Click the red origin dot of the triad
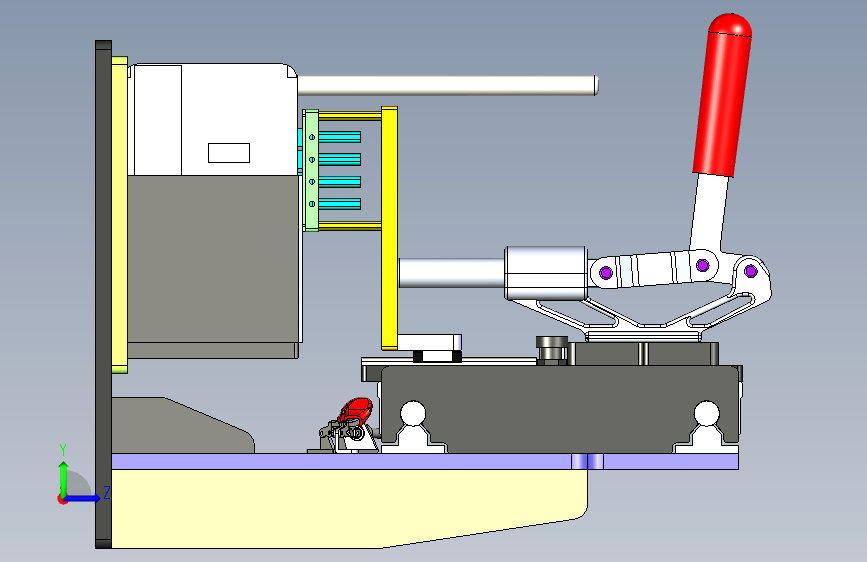 [x=62, y=499]
